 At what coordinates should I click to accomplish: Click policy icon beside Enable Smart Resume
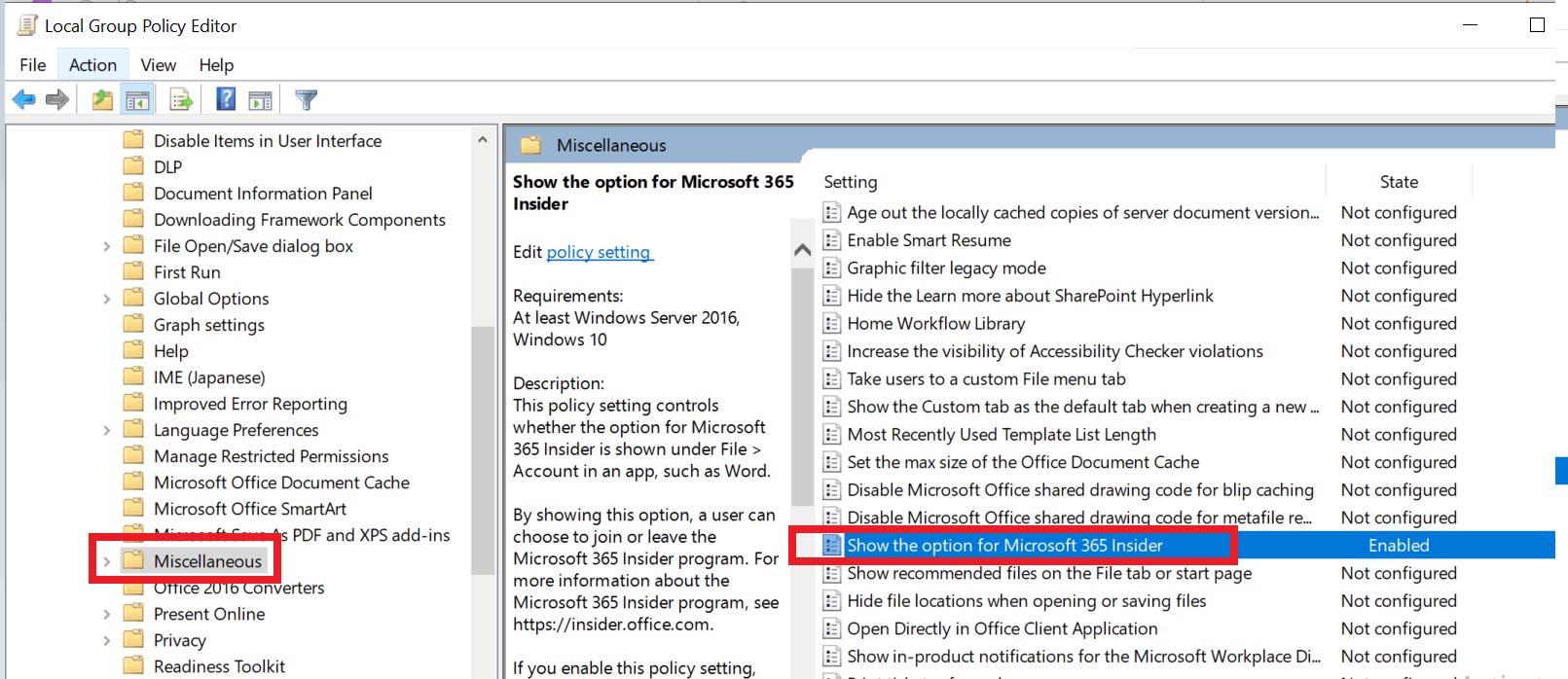[x=831, y=240]
